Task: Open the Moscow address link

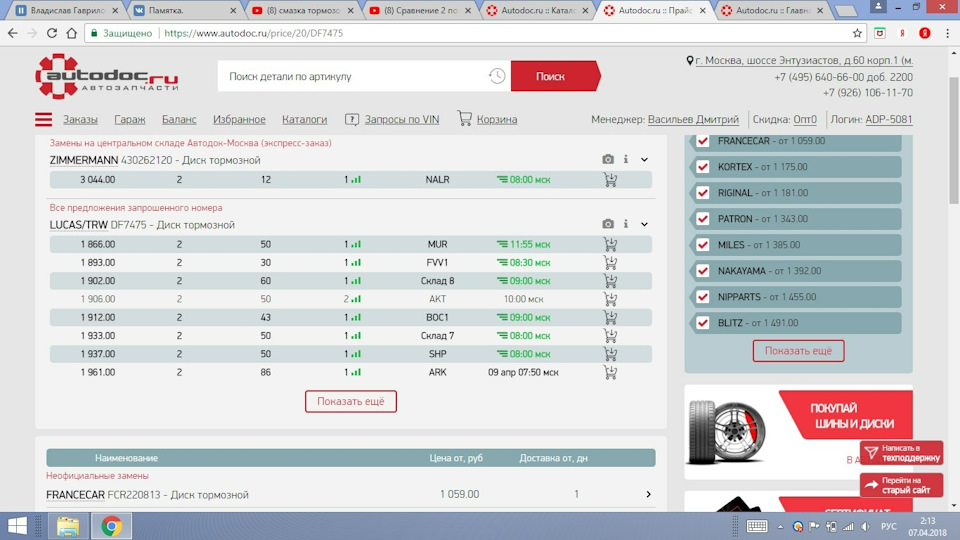Action: coord(804,61)
